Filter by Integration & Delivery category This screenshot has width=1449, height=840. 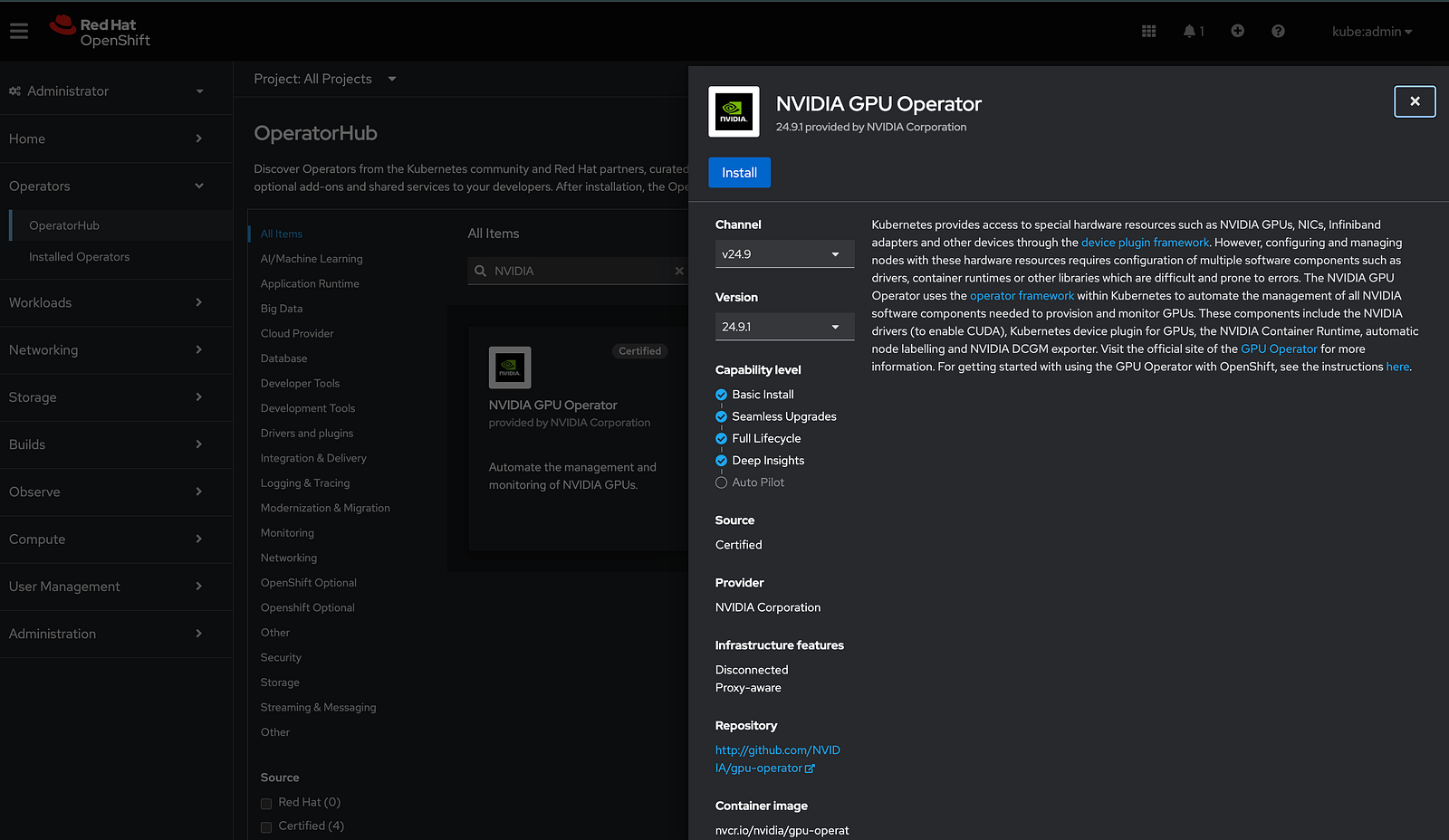[x=313, y=458]
